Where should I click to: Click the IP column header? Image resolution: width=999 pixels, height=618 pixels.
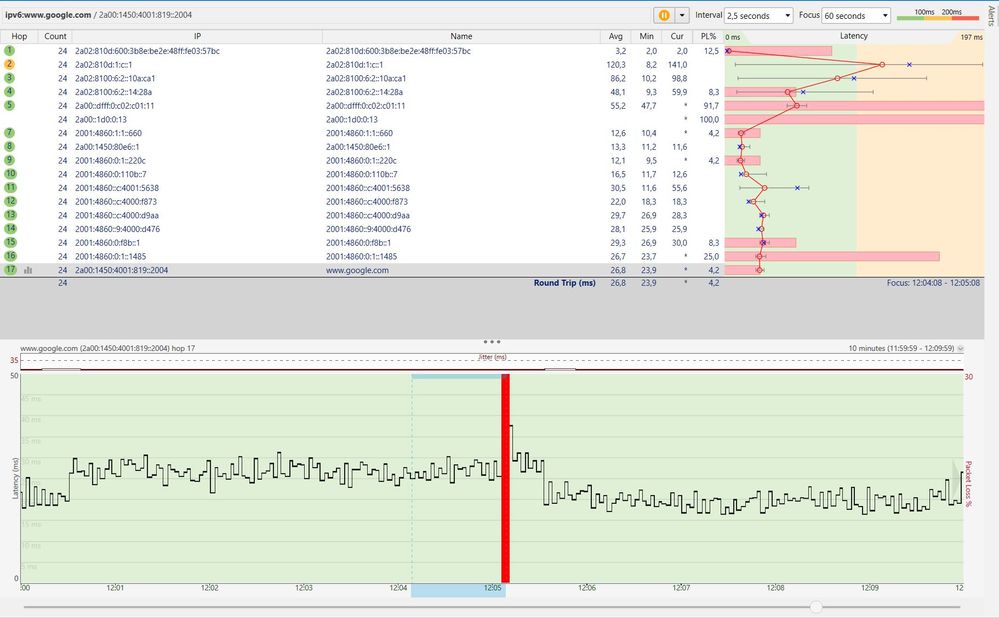pos(197,36)
